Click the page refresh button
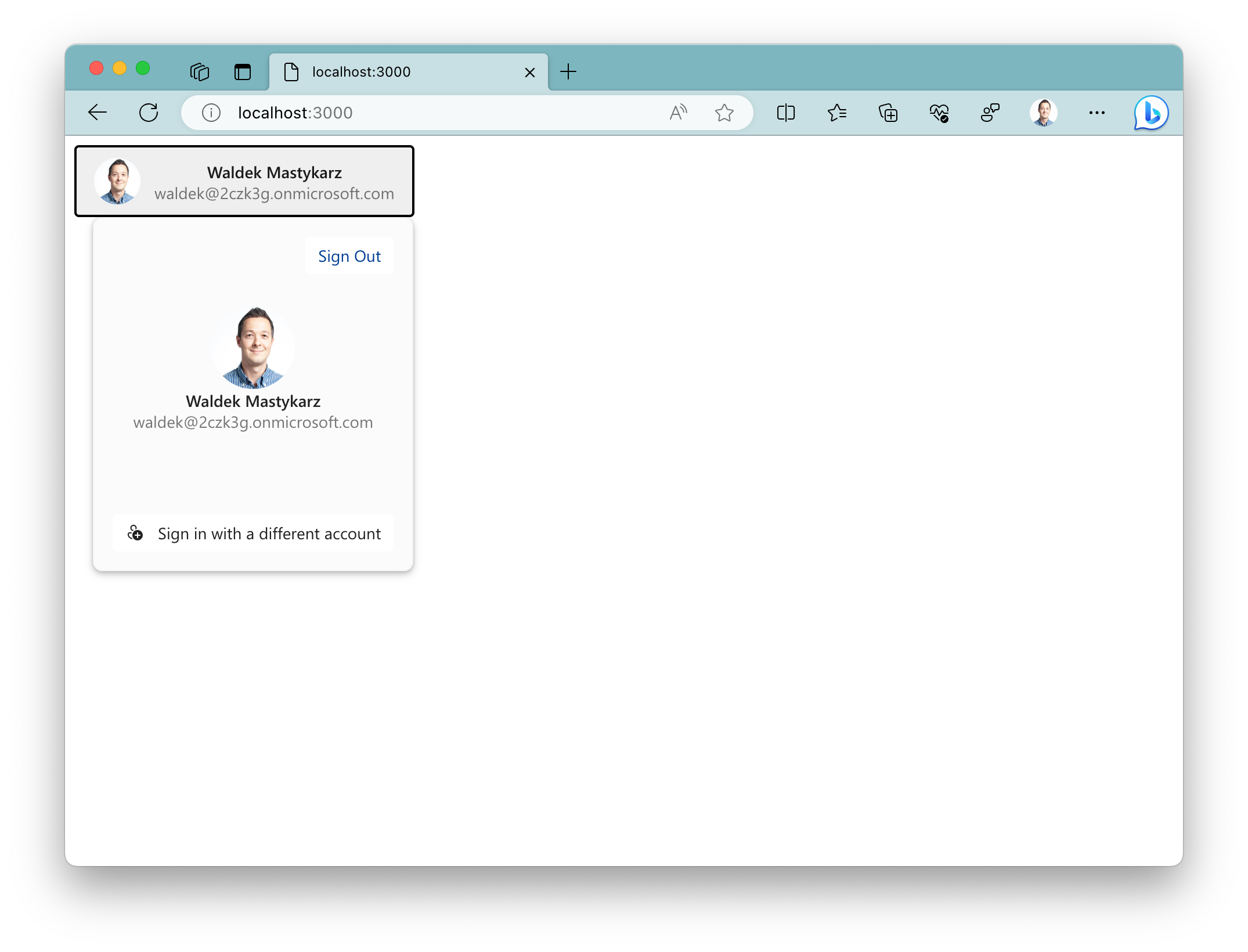1248x952 pixels. point(148,112)
